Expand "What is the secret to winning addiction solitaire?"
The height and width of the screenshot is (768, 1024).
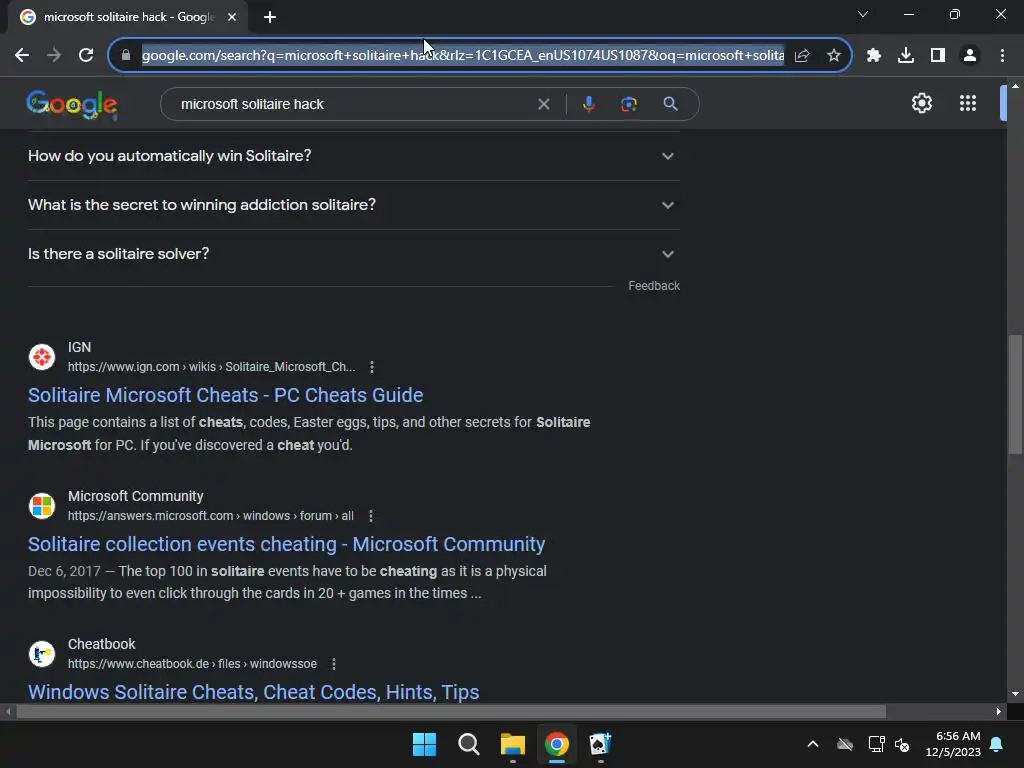[x=354, y=205]
